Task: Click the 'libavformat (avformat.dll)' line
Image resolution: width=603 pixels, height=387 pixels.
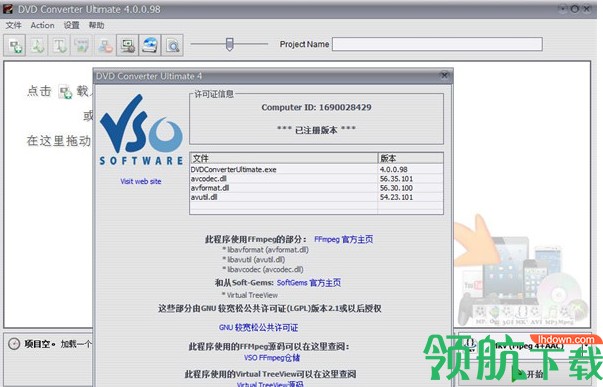Action: click(265, 250)
